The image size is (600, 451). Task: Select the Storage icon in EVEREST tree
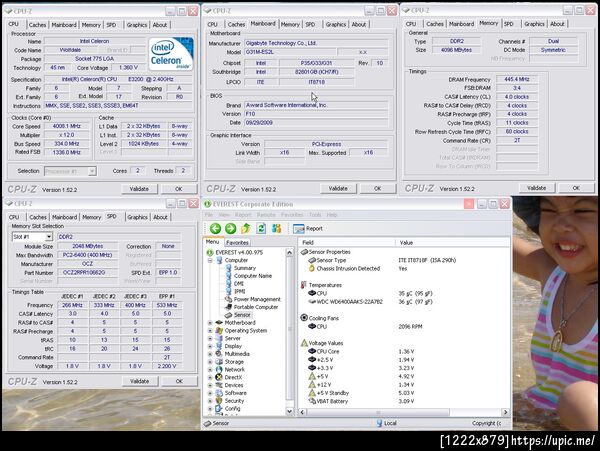pyautogui.click(x=218, y=361)
